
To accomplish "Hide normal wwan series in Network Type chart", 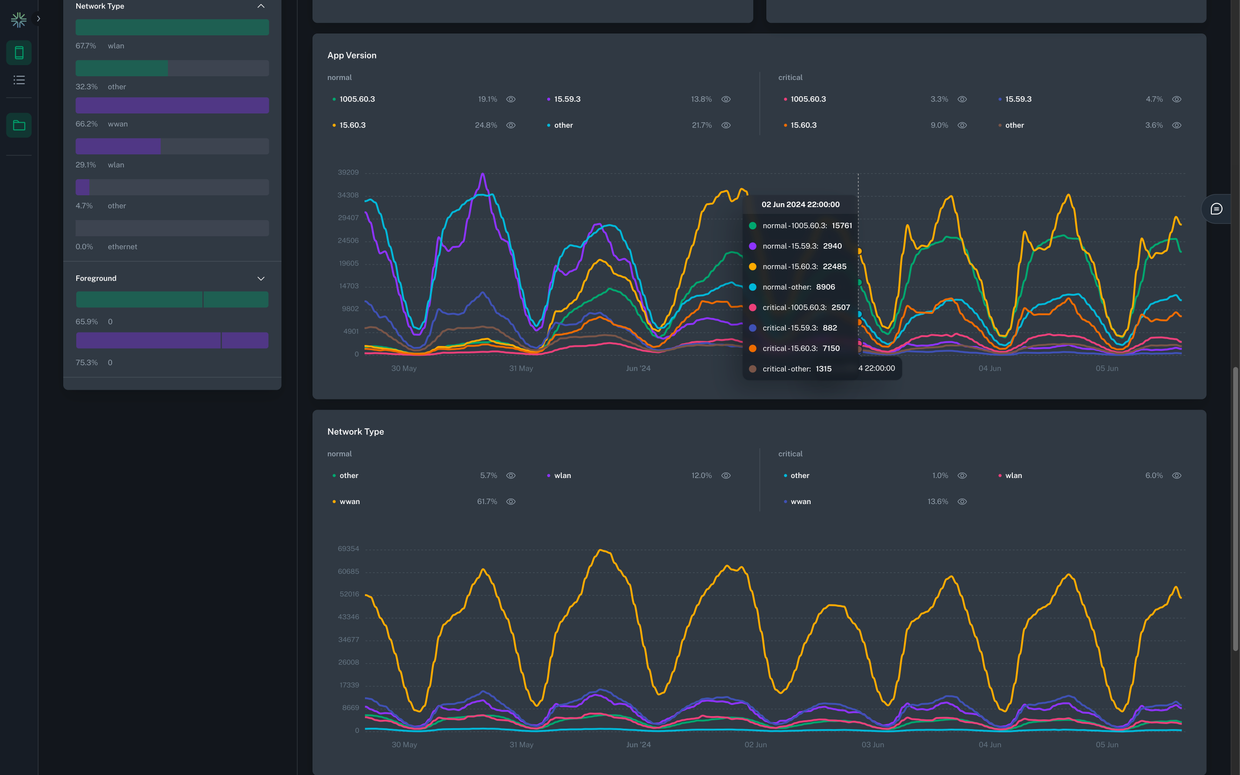I will [511, 502].
